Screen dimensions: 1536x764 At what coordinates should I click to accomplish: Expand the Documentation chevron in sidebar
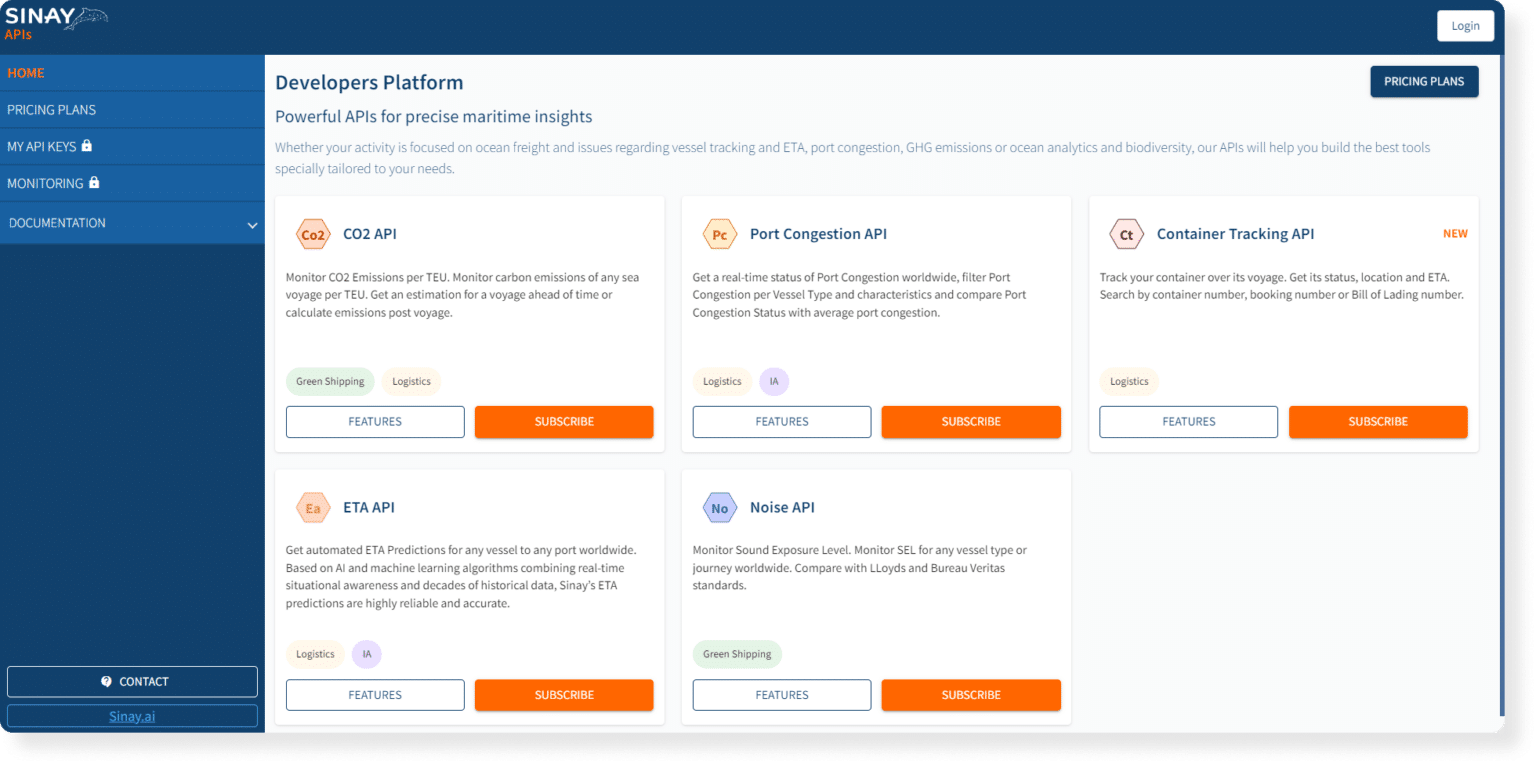pos(252,225)
